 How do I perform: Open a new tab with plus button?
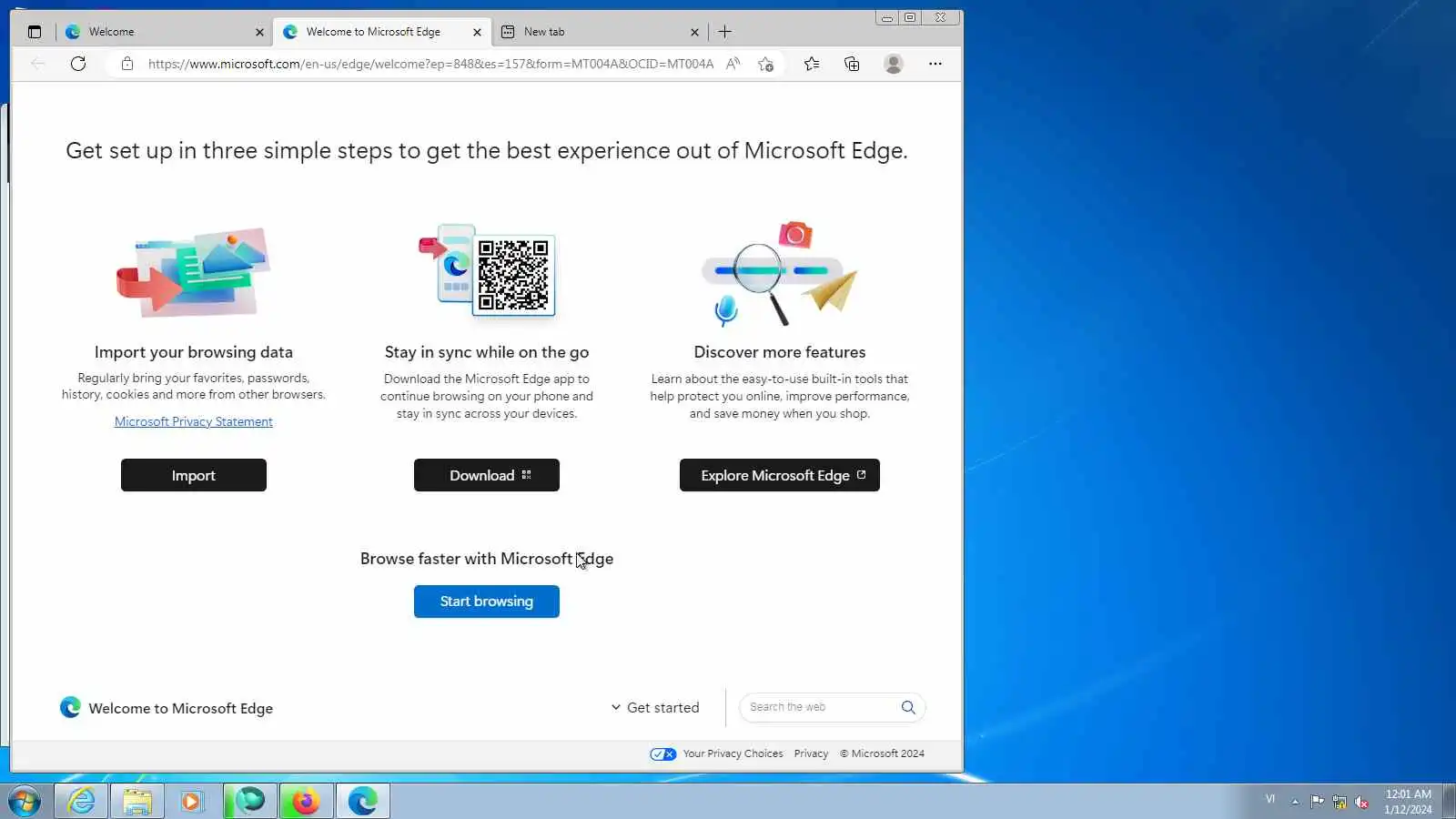tap(724, 32)
